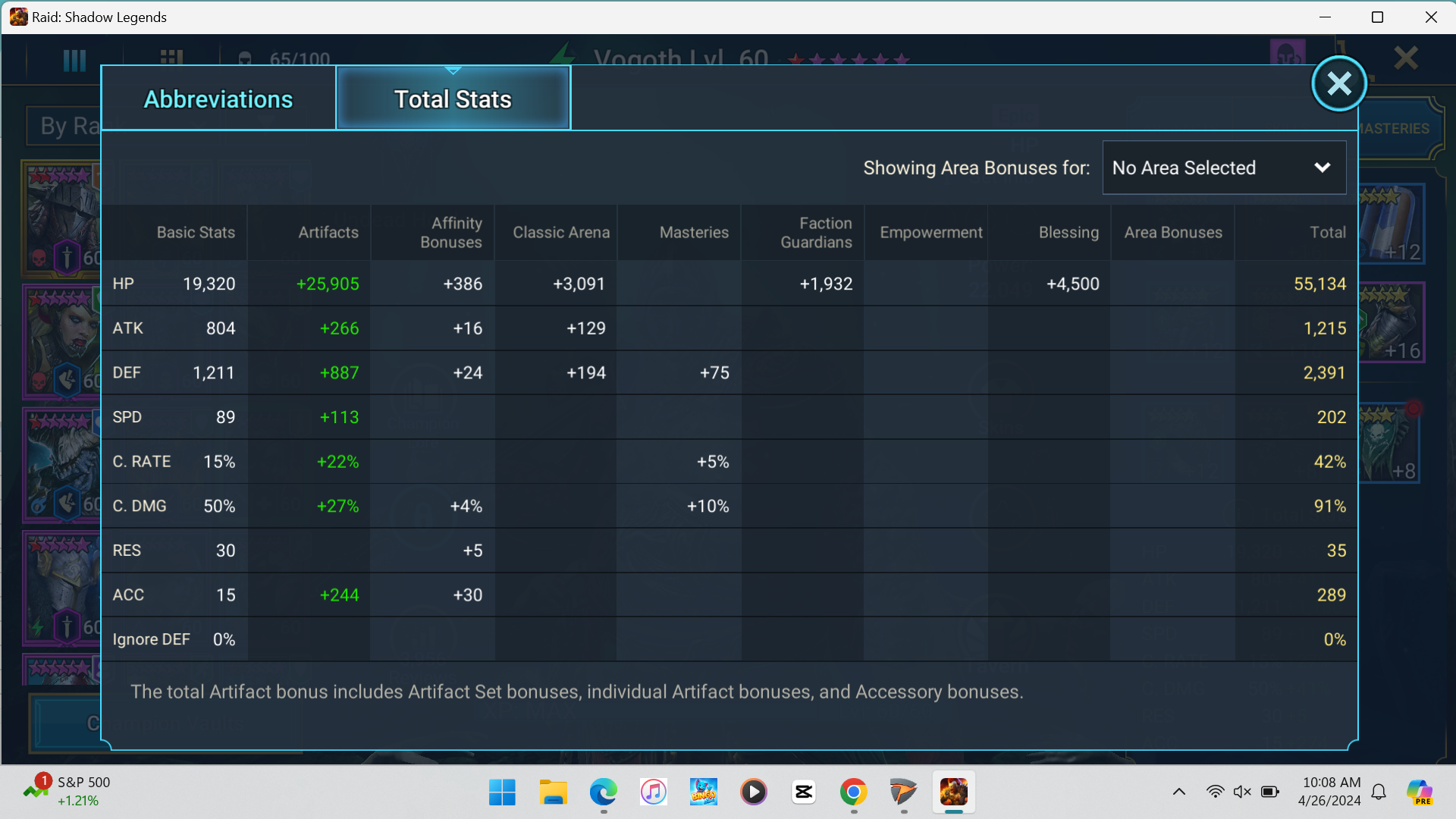Launch Microsoft Edge from taskbar

click(x=603, y=792)
